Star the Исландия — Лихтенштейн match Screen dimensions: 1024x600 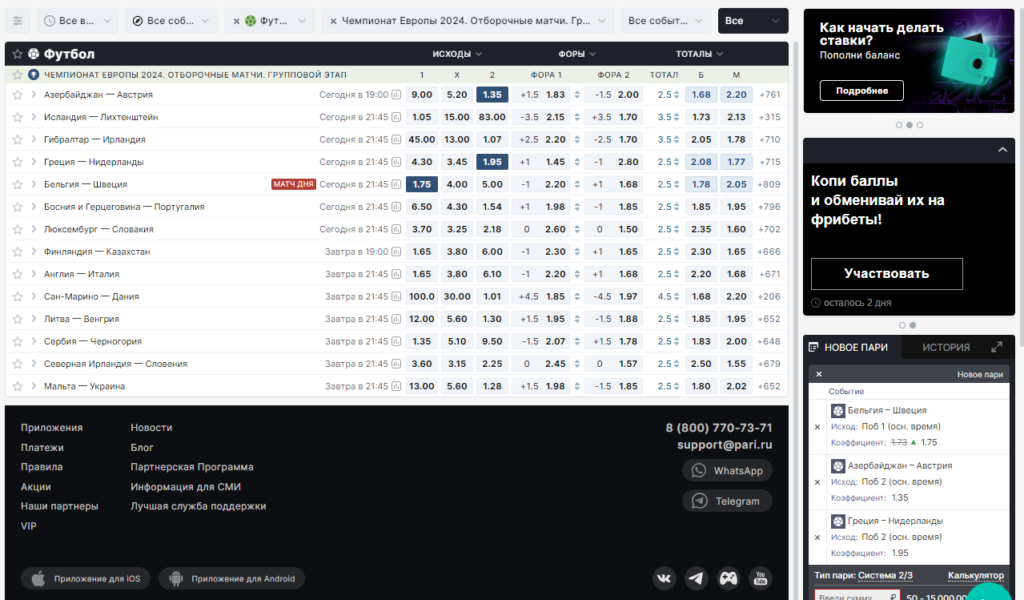click(x=18, y=117)
